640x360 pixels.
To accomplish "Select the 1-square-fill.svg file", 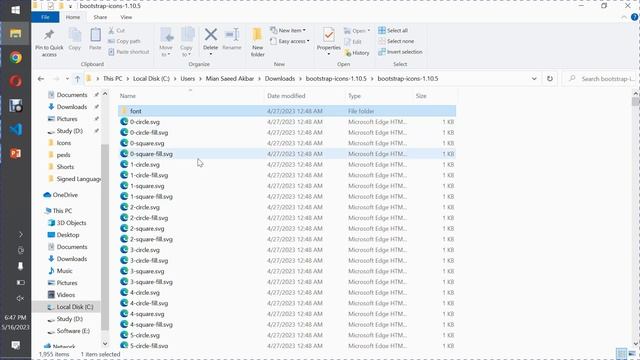I will click(287, 196).
